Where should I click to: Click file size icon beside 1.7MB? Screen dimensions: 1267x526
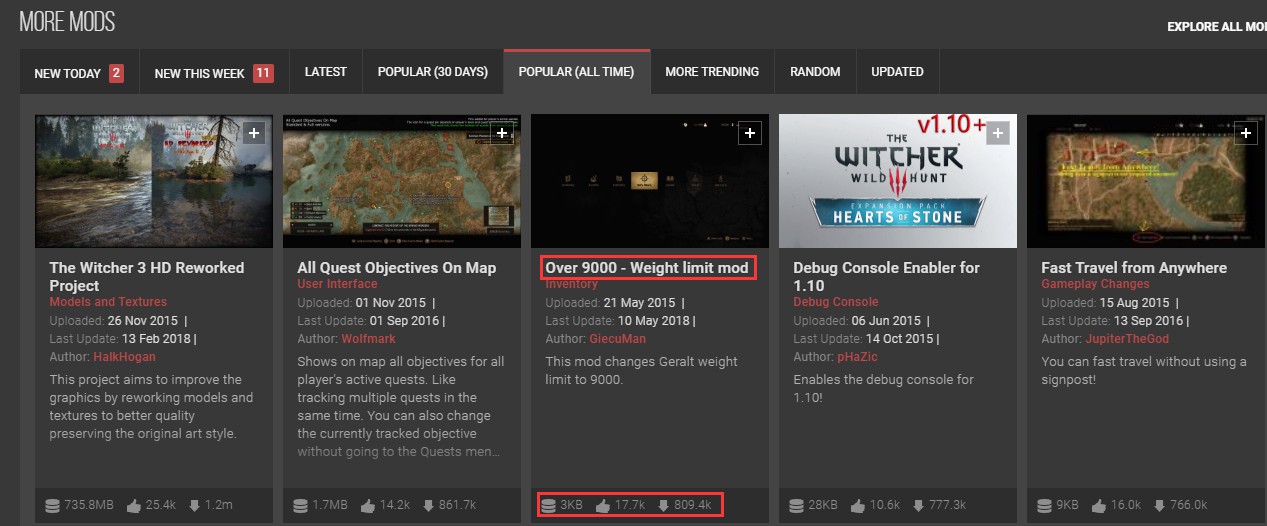tap(301, 506)
